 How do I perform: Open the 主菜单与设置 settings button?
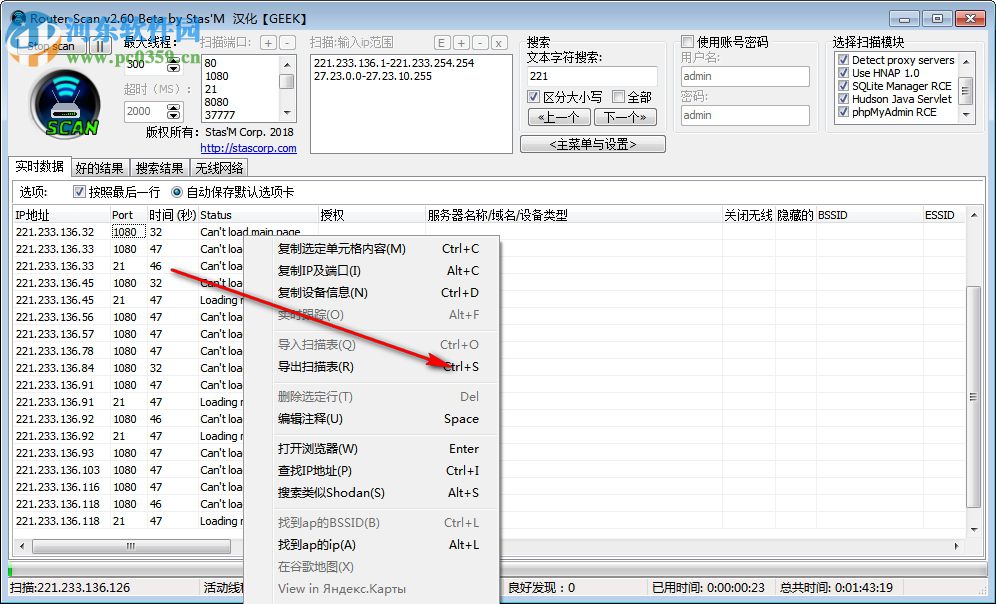[x=592, y=143]
